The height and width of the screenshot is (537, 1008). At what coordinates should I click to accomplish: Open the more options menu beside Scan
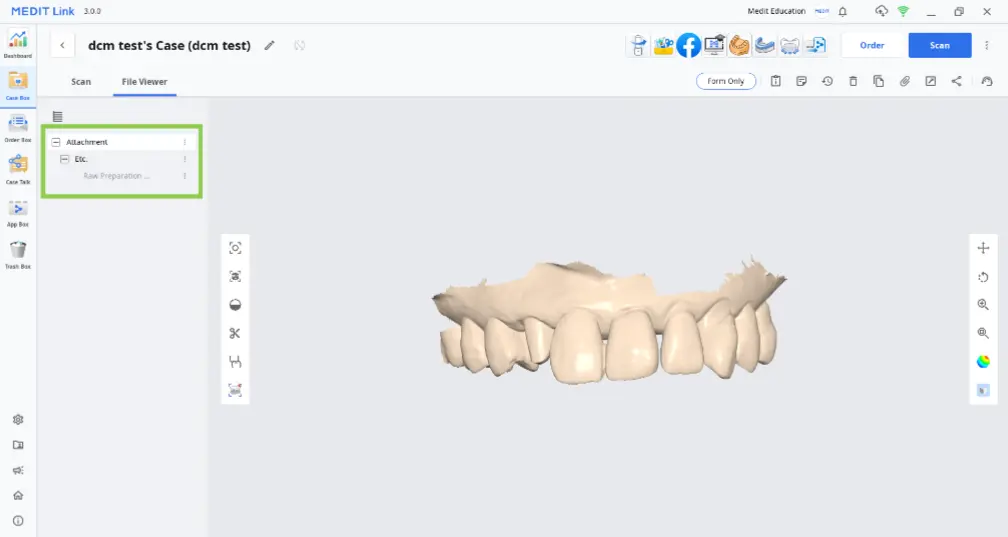point(987,45)
